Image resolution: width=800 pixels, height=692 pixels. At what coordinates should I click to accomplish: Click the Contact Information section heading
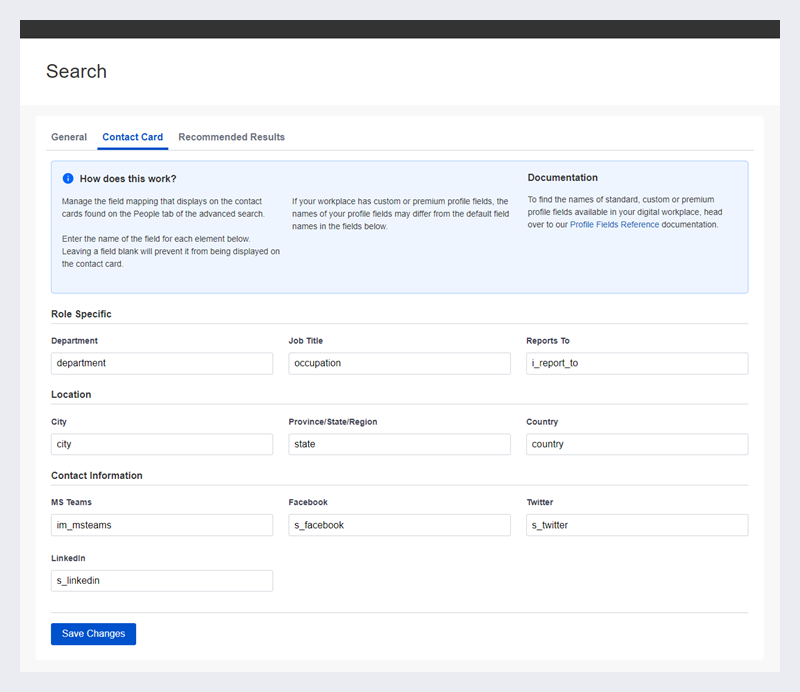click(x=97, y=476)
